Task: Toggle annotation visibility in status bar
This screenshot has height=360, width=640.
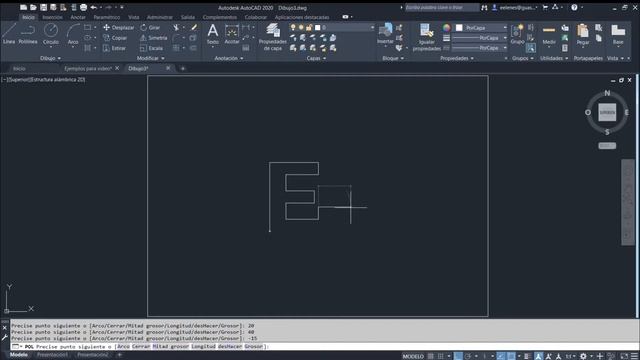Action: [539, 356]
